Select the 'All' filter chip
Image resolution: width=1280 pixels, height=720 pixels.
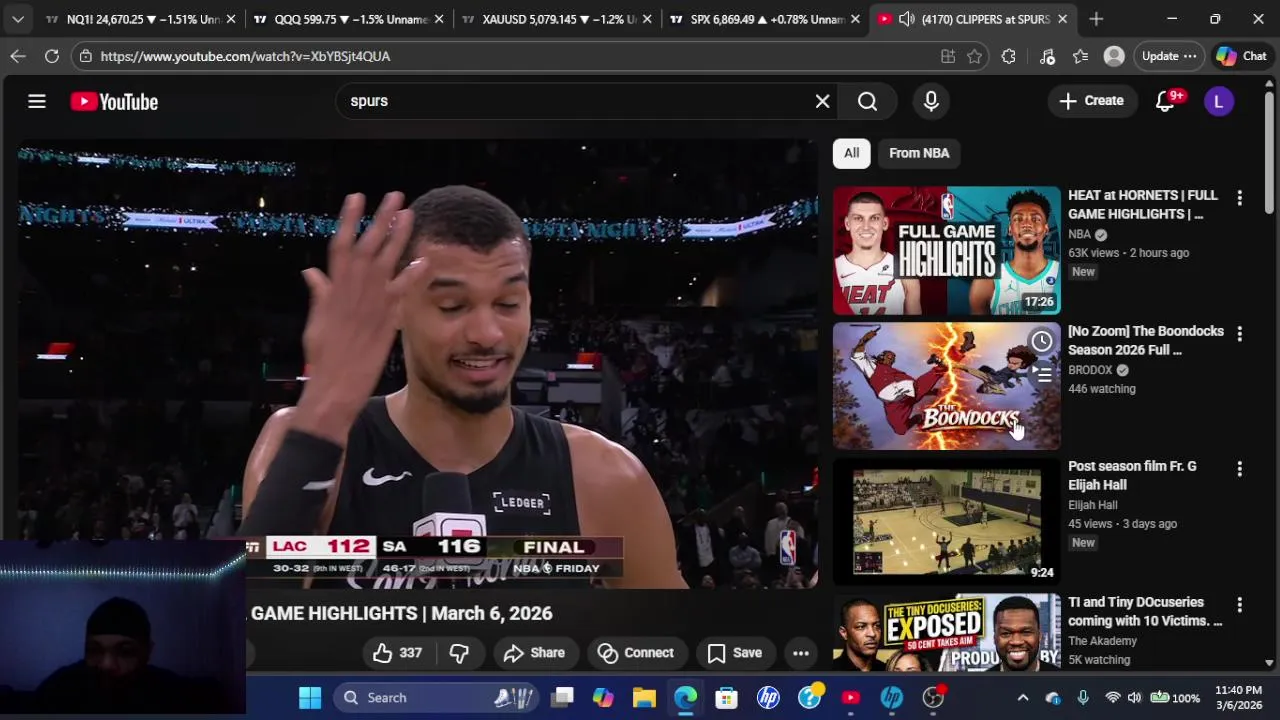(851, 153)
